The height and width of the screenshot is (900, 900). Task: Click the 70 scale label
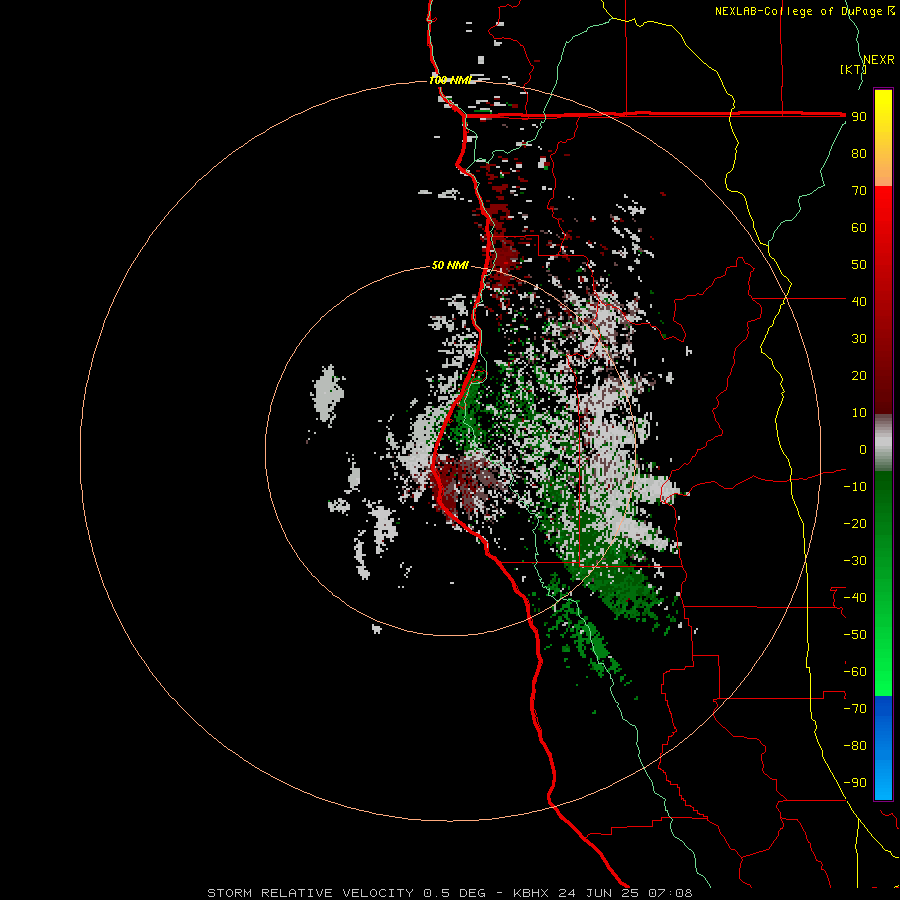click(859, 191)
